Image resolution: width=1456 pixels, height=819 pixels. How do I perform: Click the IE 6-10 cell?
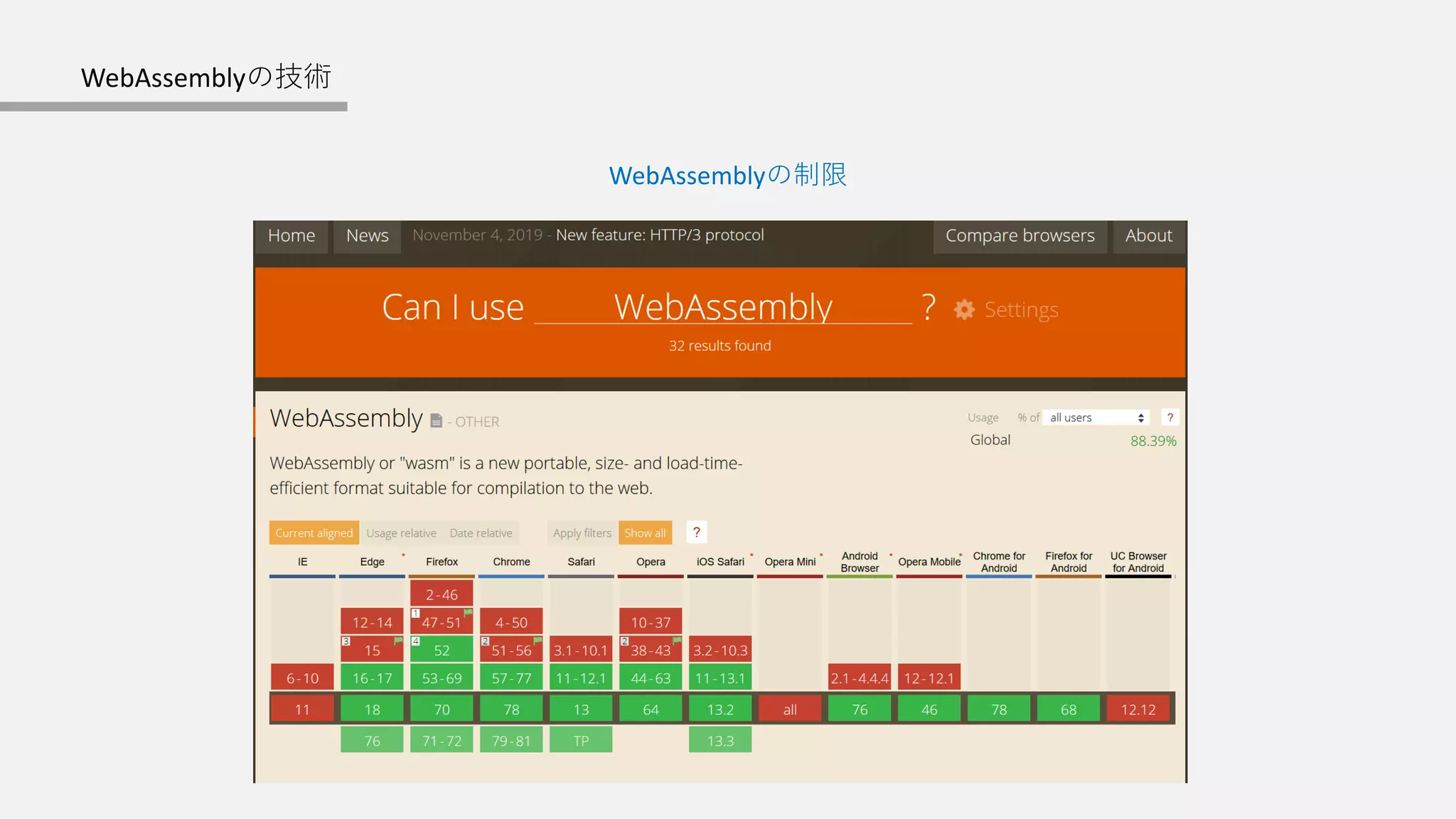[302, 678]
